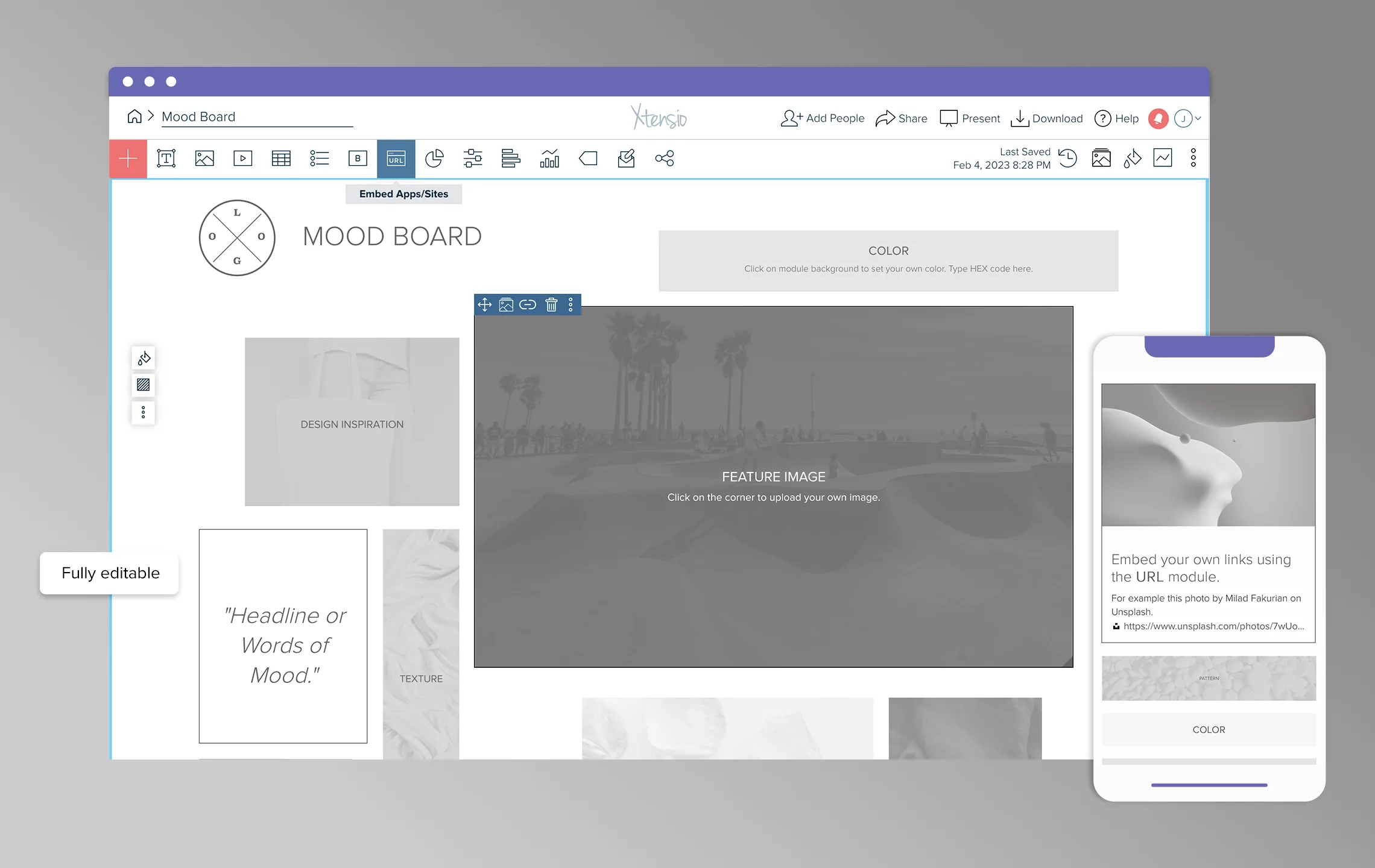The height and width of the screenshot is (868, 1375).
Task: Open version history clock icon
Action: point(1068,158)
